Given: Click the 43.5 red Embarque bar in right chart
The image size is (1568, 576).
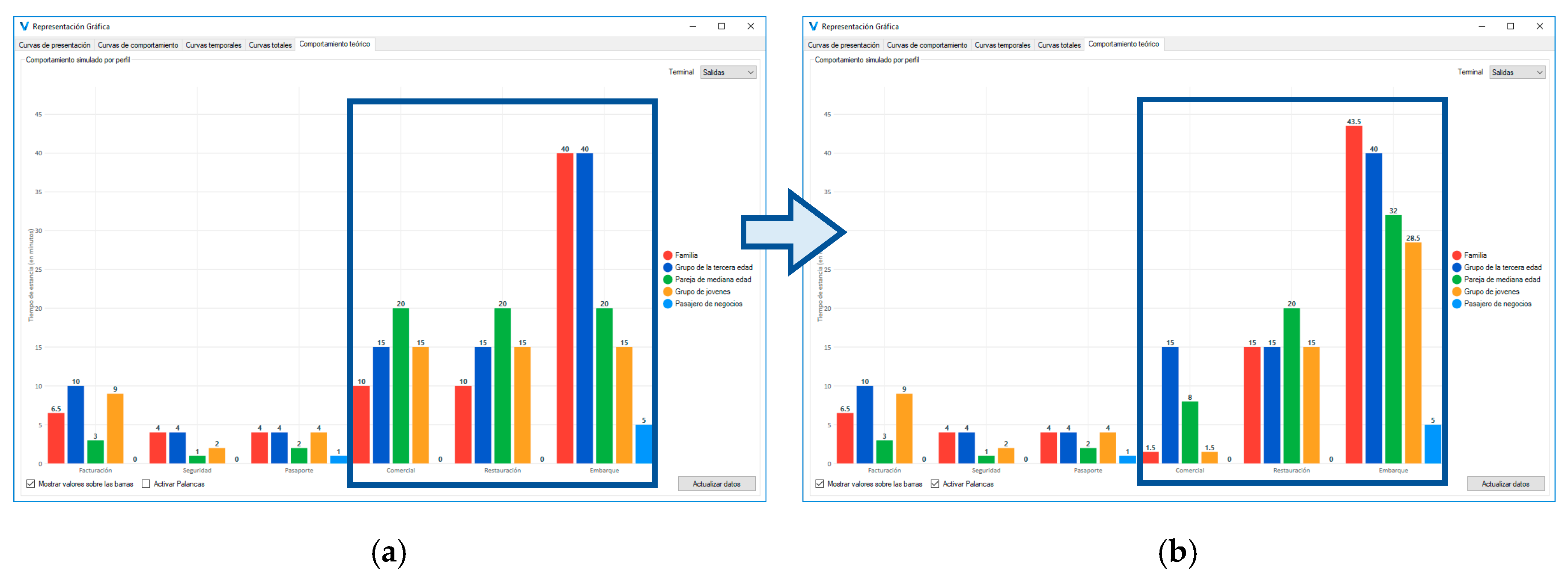Looking at the screenshot, I should coord(1354,295).
